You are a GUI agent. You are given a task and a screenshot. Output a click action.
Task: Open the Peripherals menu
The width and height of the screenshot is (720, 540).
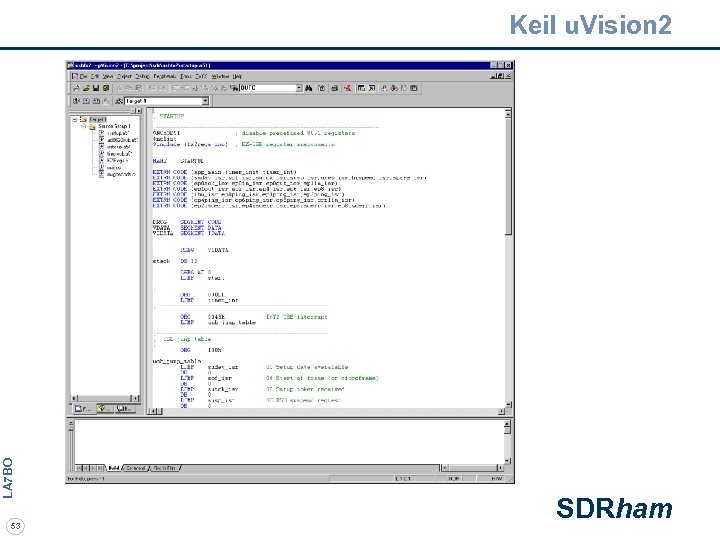point(165,76)
